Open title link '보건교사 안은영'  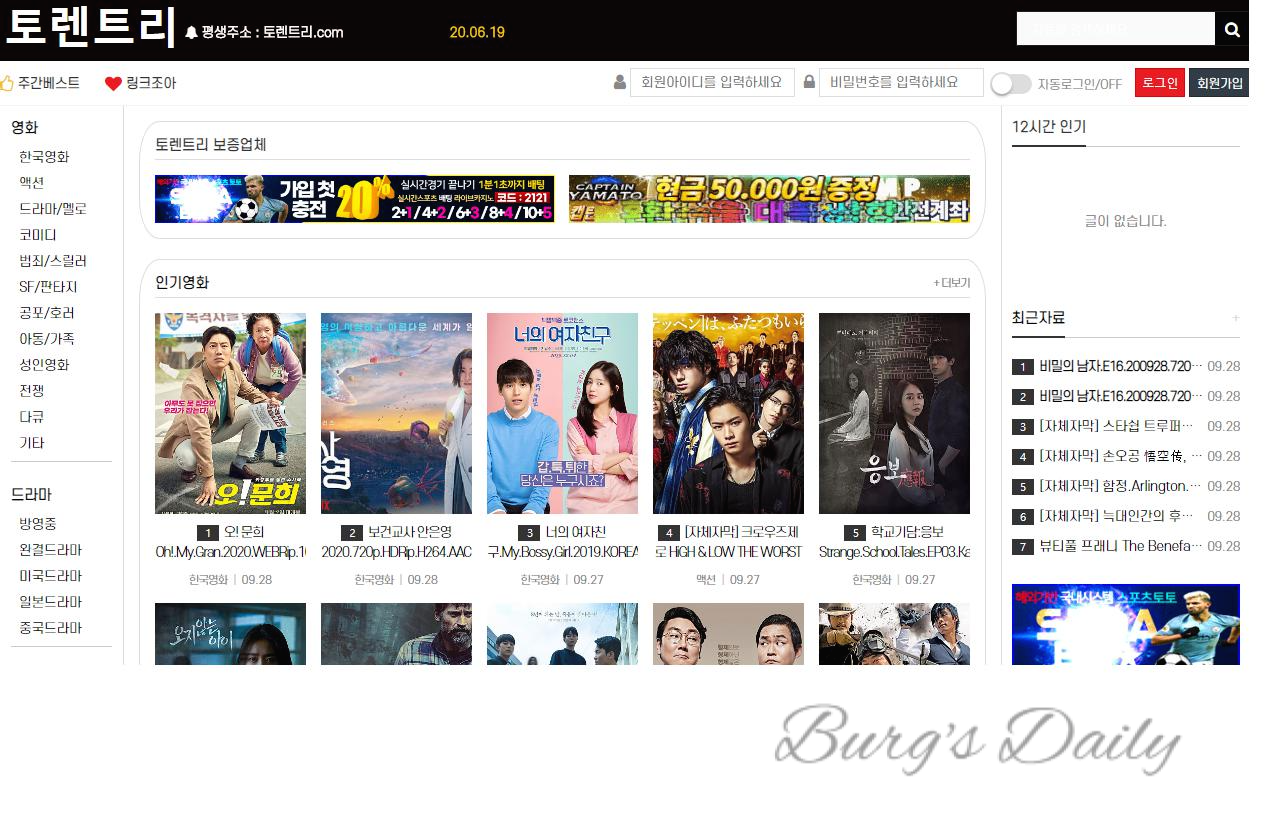[410, 532]
